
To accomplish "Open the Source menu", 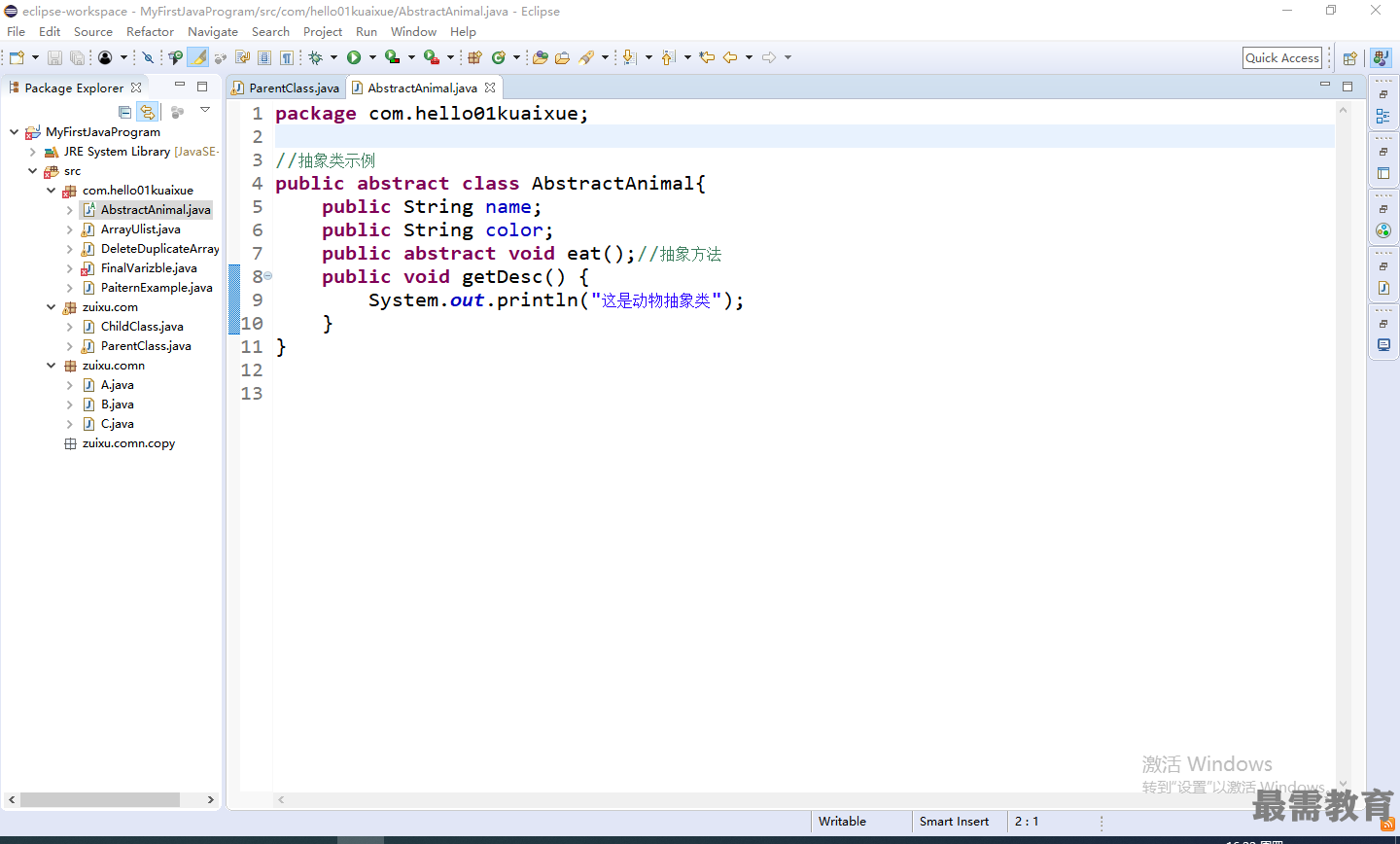I will tap(93, 31).
